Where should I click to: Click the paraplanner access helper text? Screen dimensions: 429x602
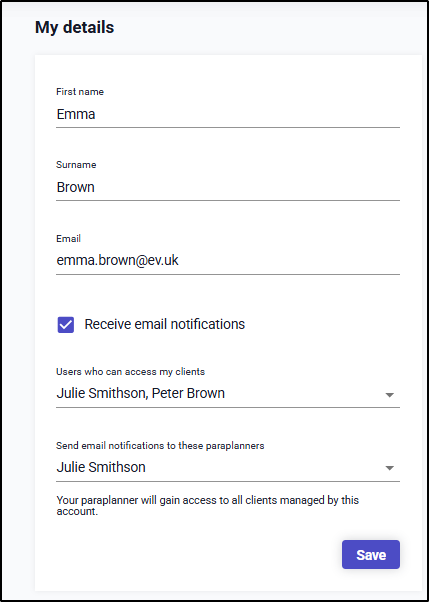[x=208, y=506]
